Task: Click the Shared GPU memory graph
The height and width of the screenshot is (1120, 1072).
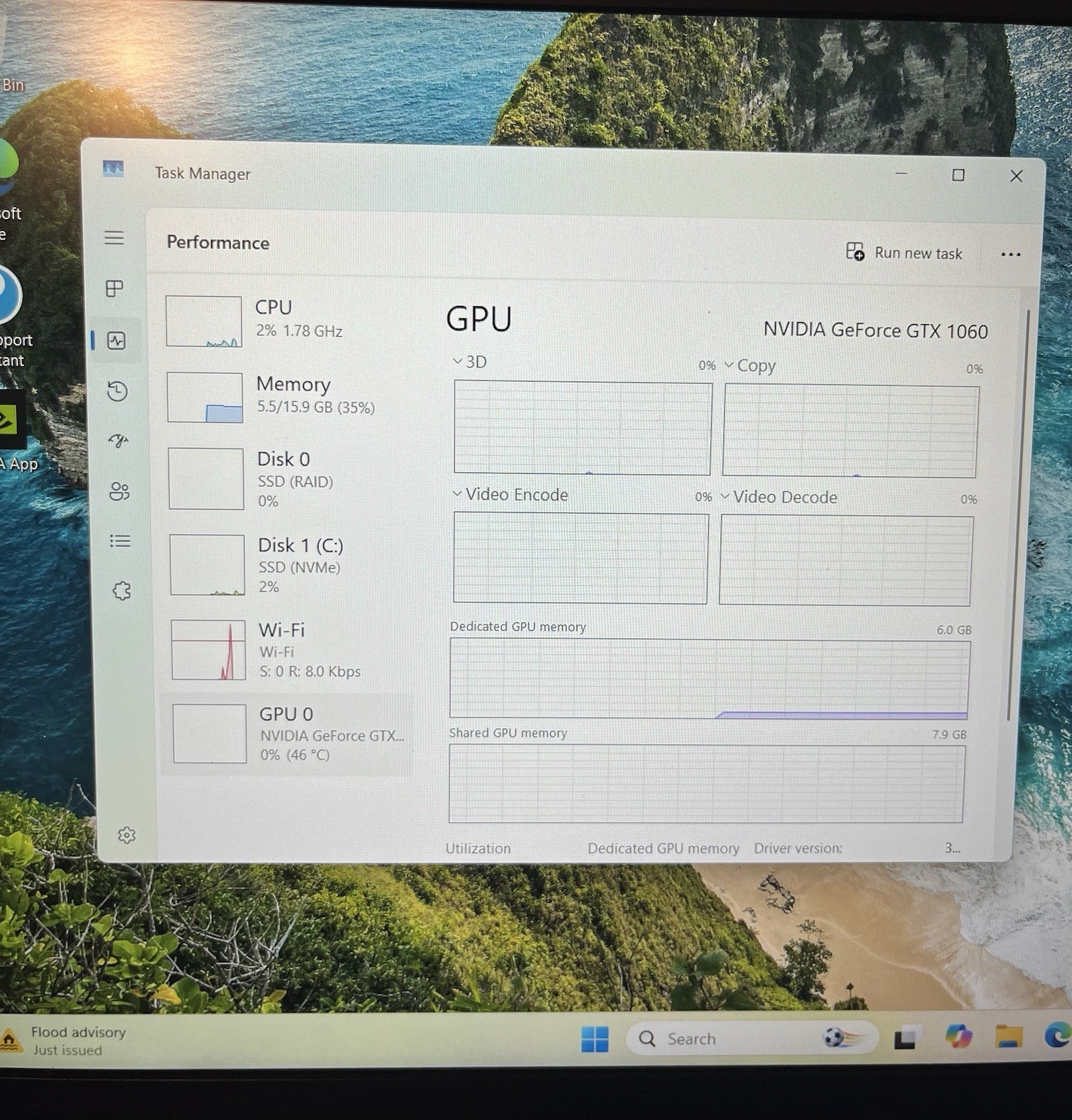Action: (707, 783)
